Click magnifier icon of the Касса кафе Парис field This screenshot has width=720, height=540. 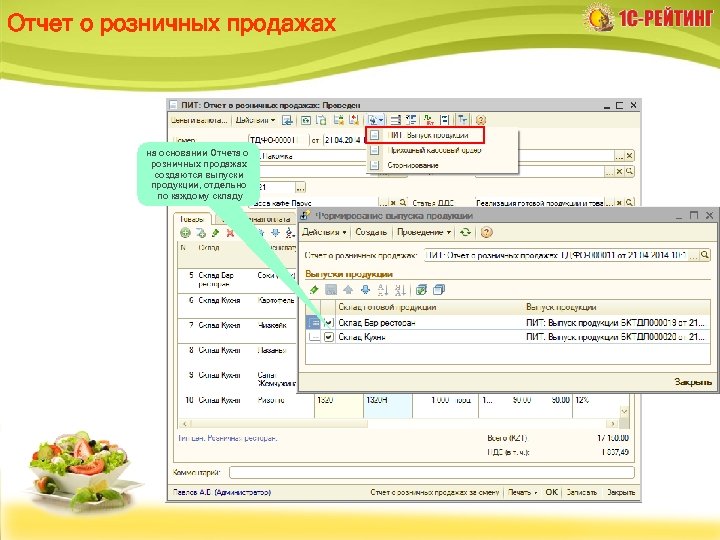click(403, 202)
